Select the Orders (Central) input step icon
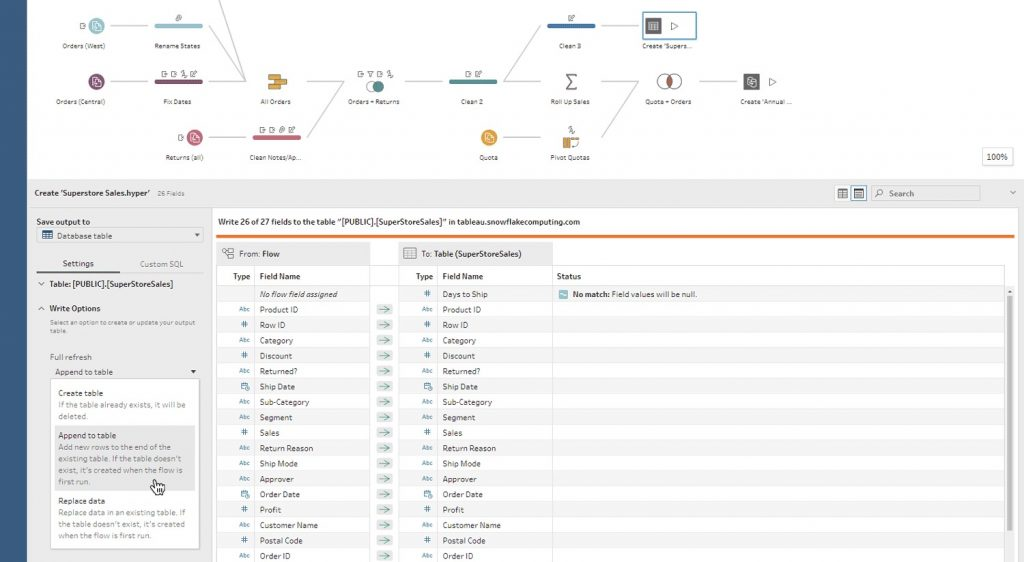 click(x=97, y=82)
